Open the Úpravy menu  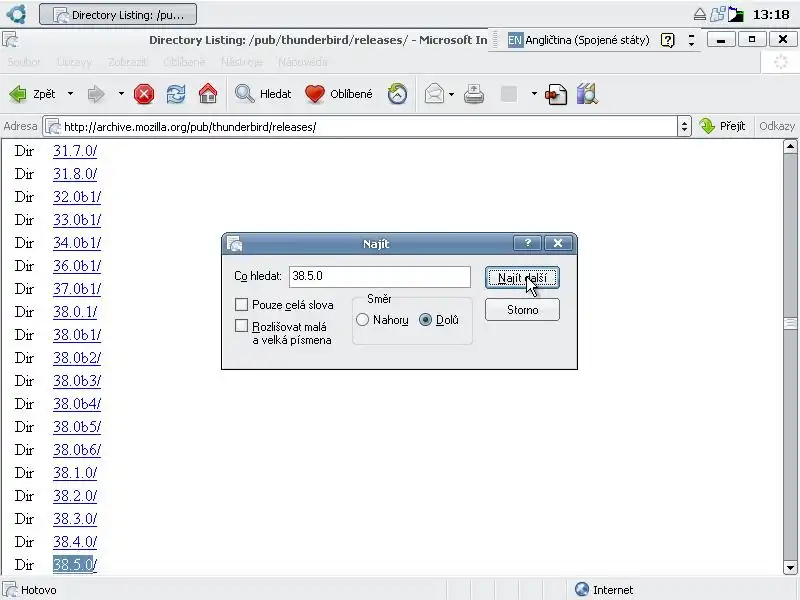pyautogui.click(x=74, y=62)
